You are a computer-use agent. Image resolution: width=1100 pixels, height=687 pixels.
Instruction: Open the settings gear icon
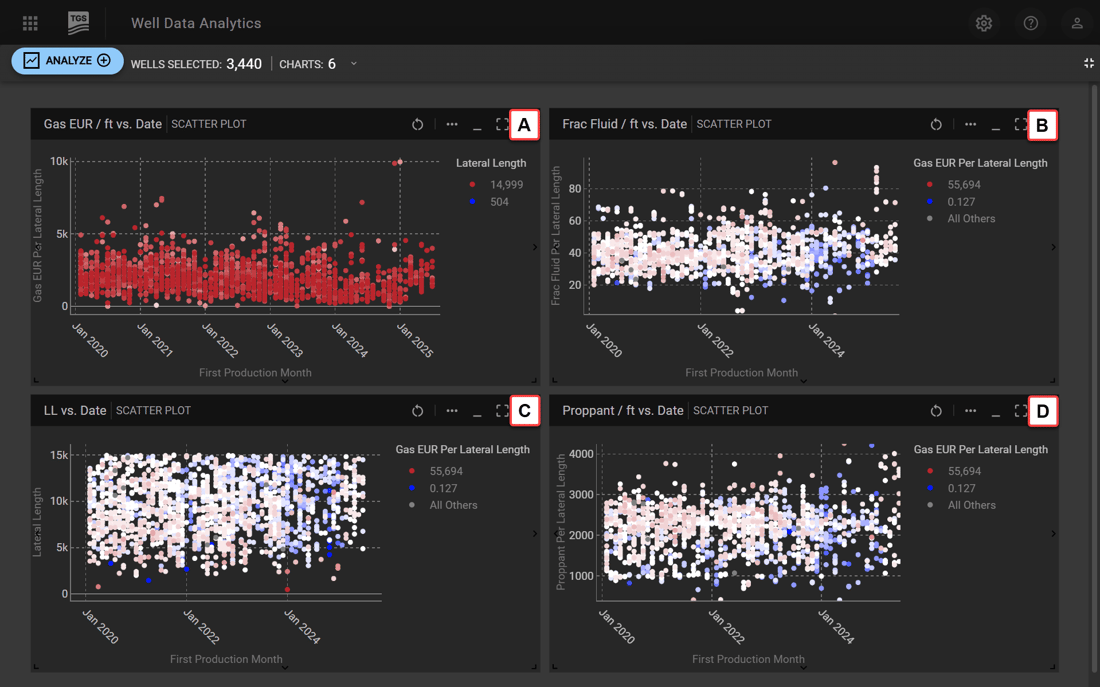984,23
